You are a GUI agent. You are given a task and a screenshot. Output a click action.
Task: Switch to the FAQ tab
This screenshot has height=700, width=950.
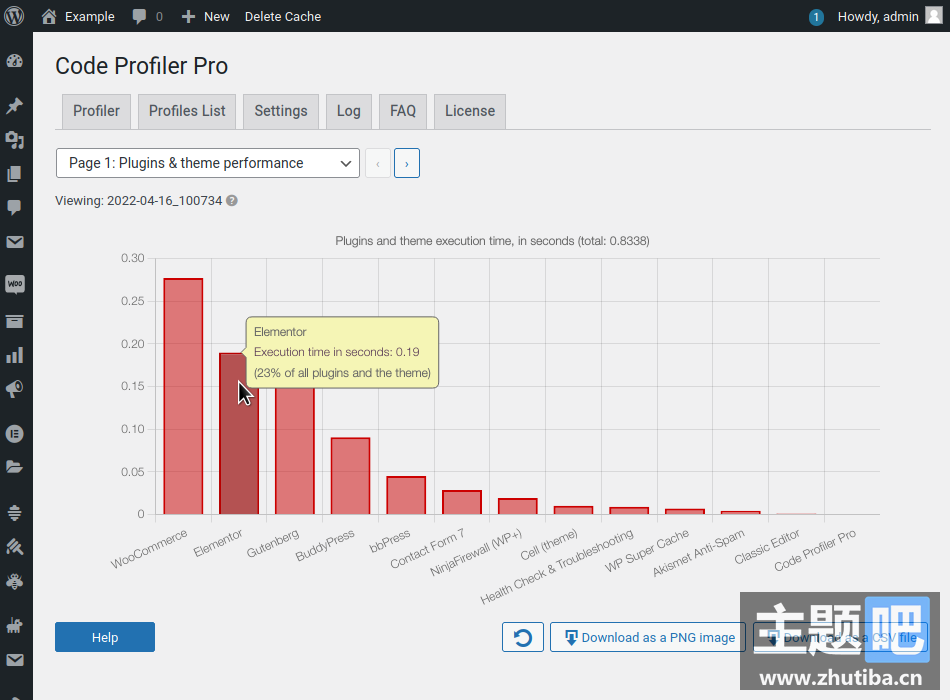[x=403, y=111]
